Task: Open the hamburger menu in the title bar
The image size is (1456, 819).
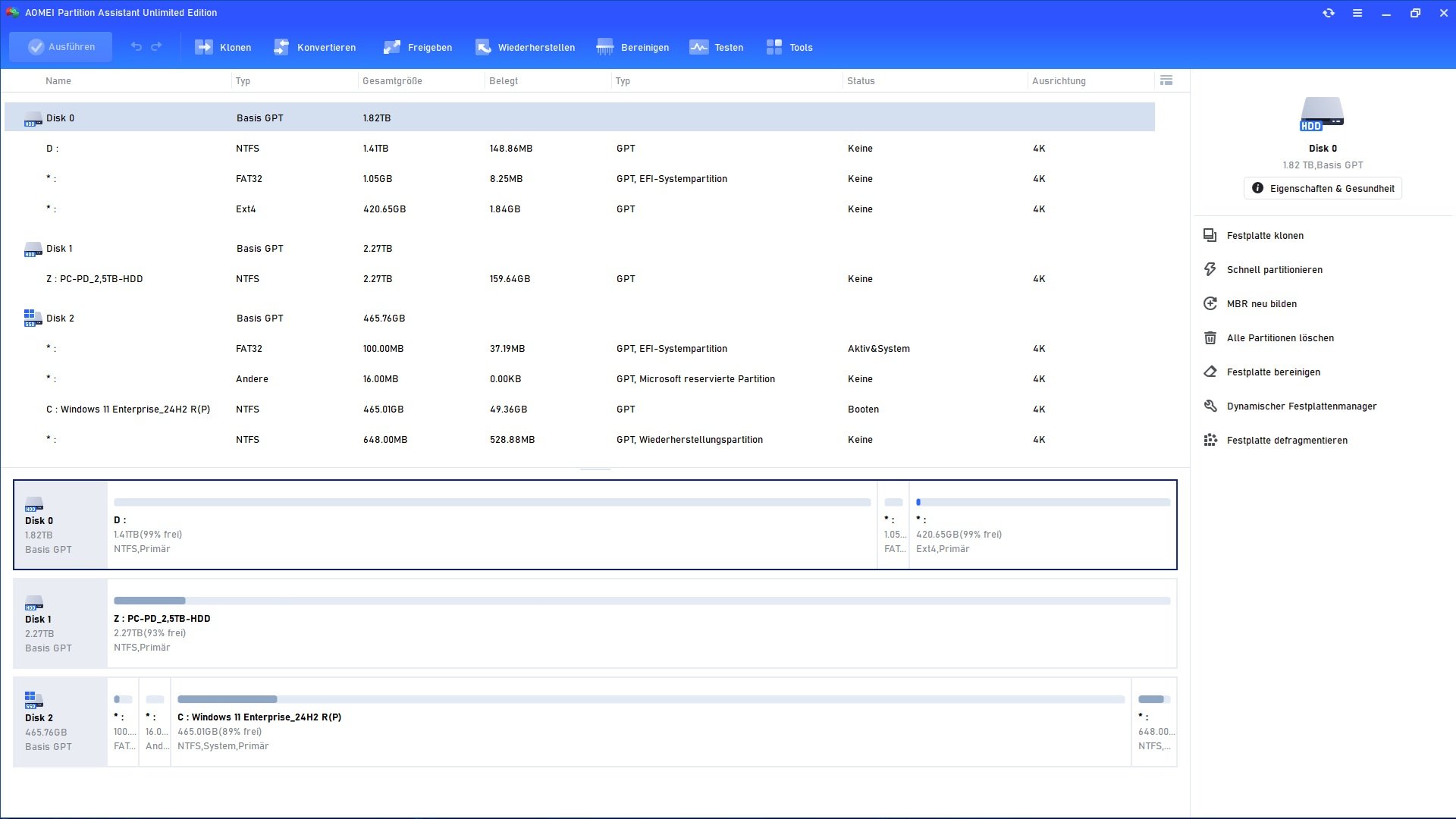Action: tap(1357, 13)
